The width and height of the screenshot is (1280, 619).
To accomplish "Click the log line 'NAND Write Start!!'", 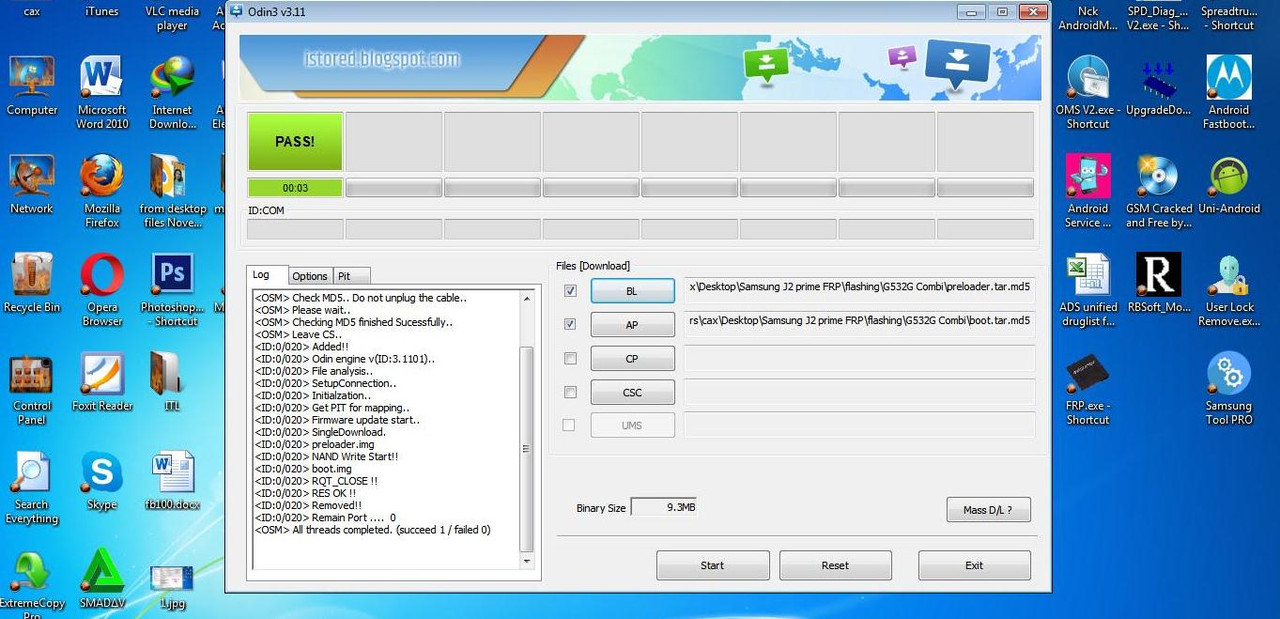I will click(x=326, y=457).
